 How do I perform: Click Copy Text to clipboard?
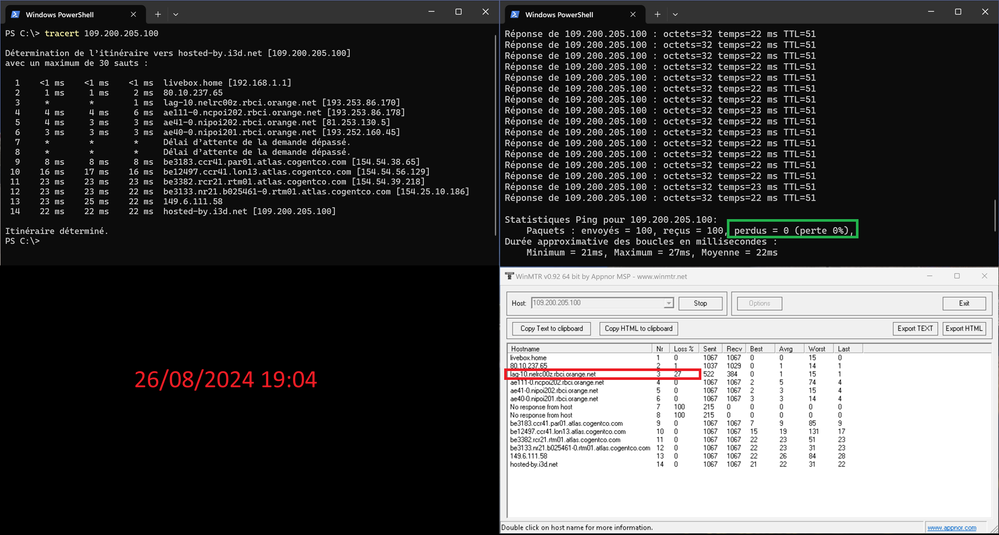click(x=553, y=328)
